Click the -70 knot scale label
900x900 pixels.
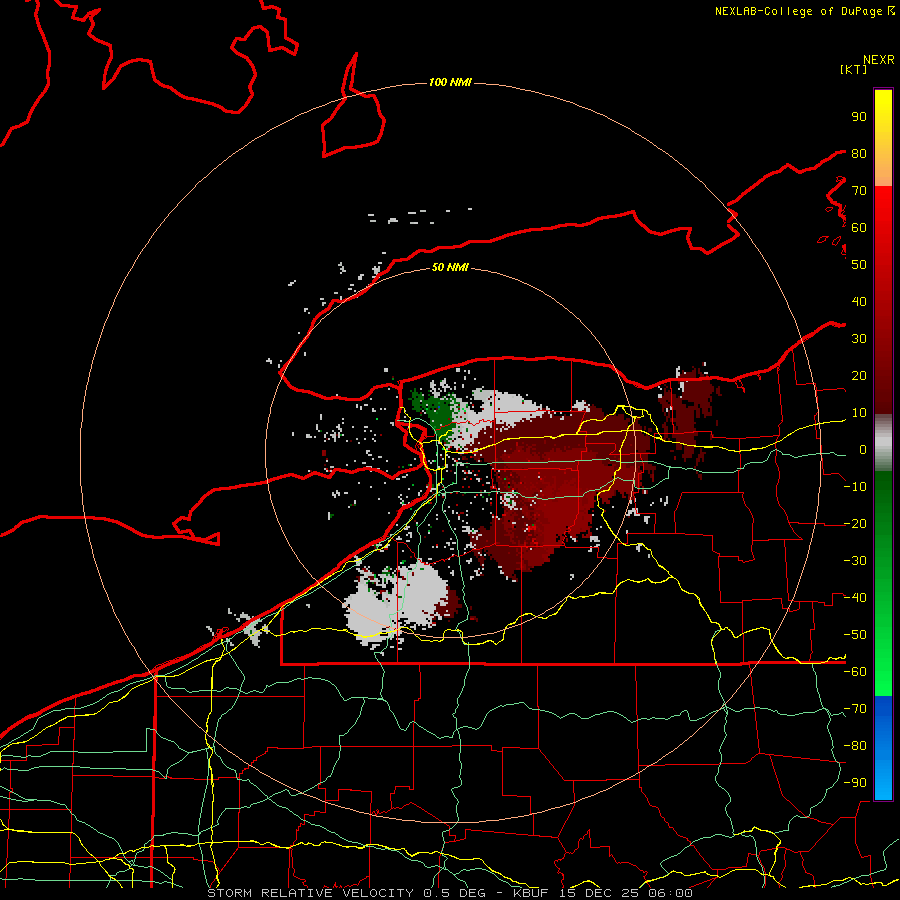(855, 709)
